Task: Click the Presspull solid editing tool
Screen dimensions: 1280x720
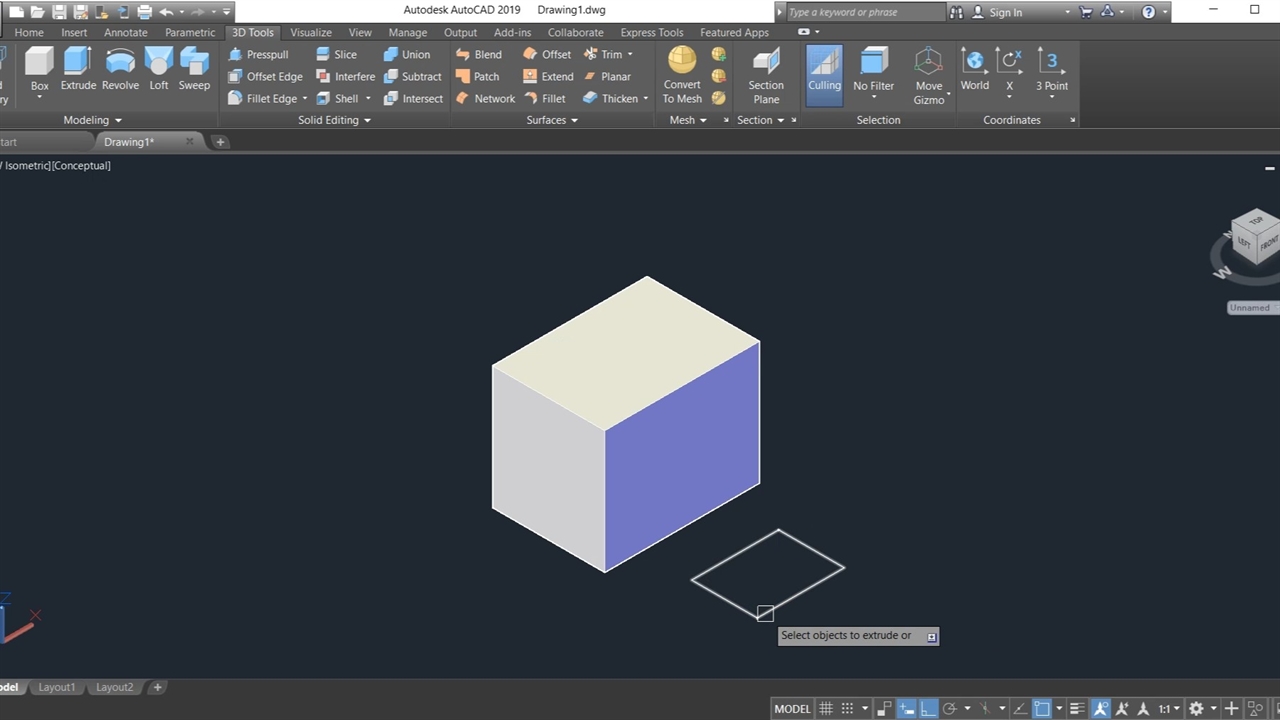Action: coord(258,55)
